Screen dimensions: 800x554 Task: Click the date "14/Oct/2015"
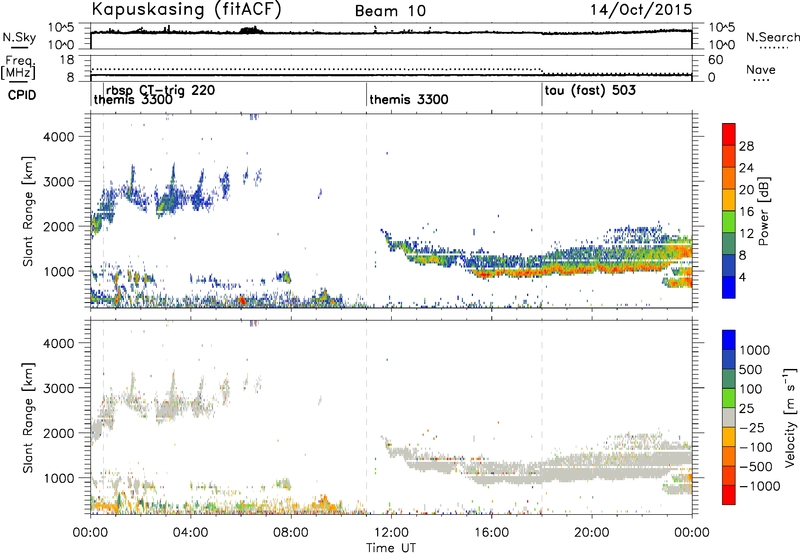coord(641,9)
